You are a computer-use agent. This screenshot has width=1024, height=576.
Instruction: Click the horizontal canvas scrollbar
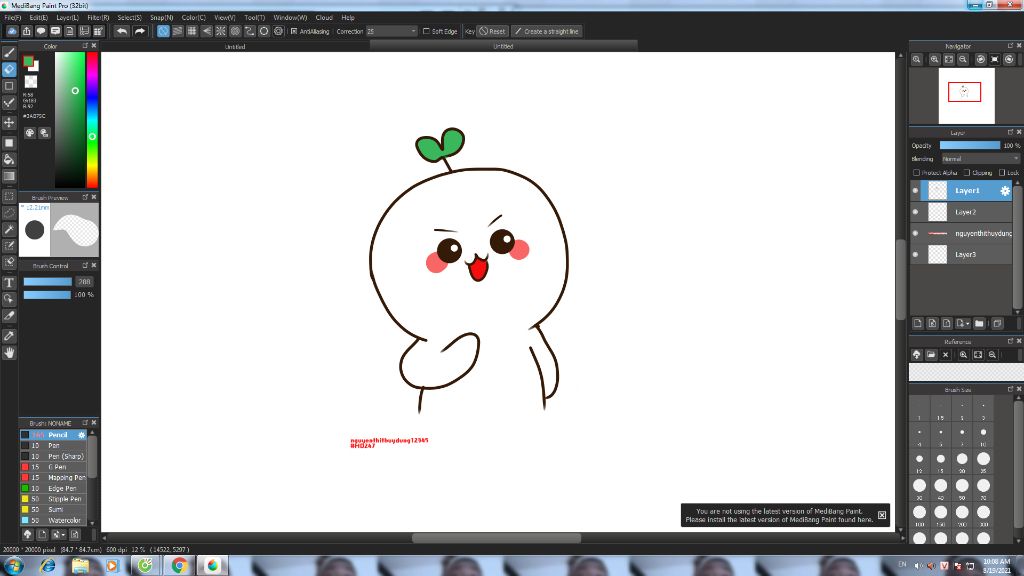point(496,538)
